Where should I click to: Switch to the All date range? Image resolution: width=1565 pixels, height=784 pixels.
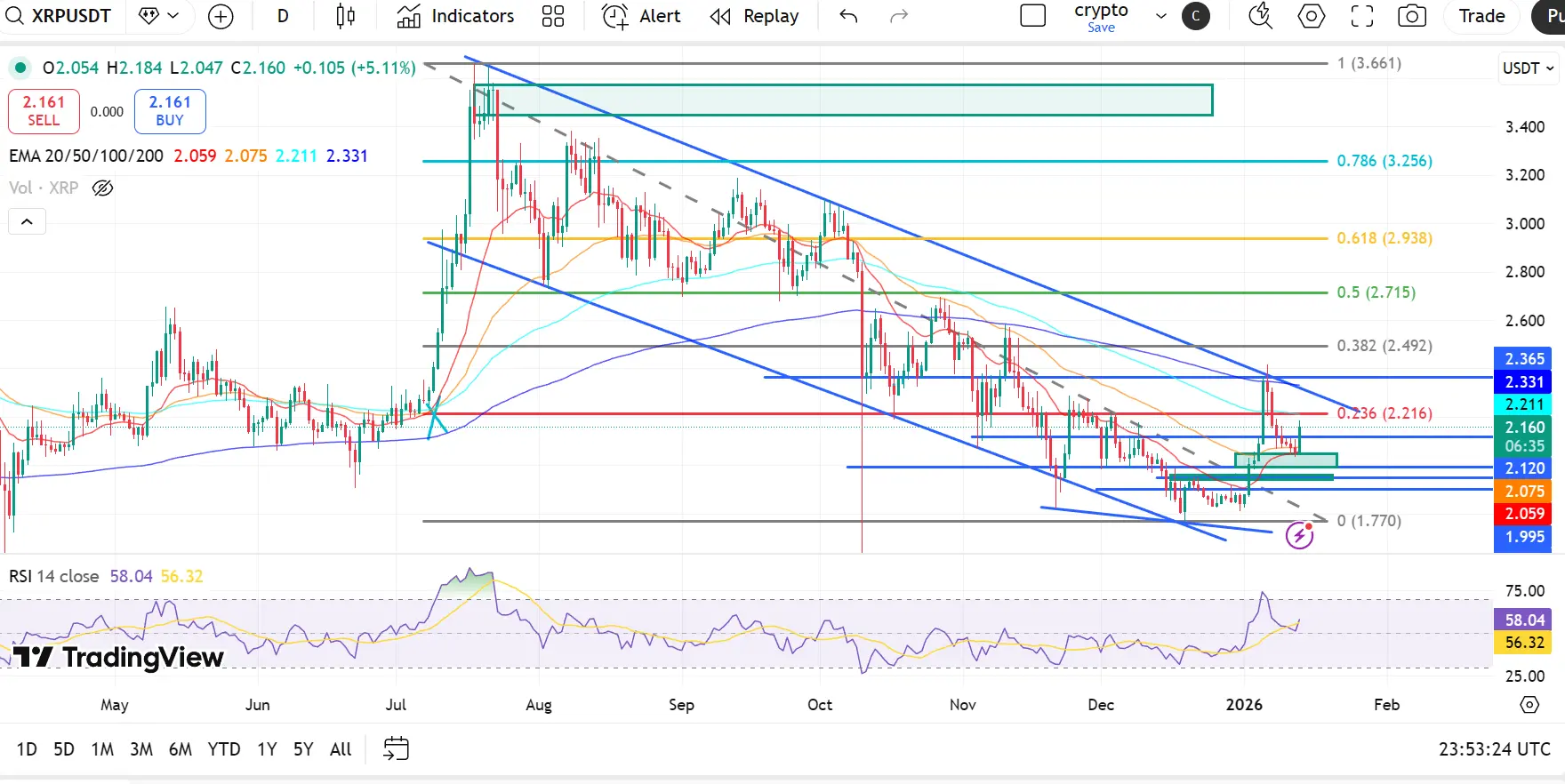[341, 749]
